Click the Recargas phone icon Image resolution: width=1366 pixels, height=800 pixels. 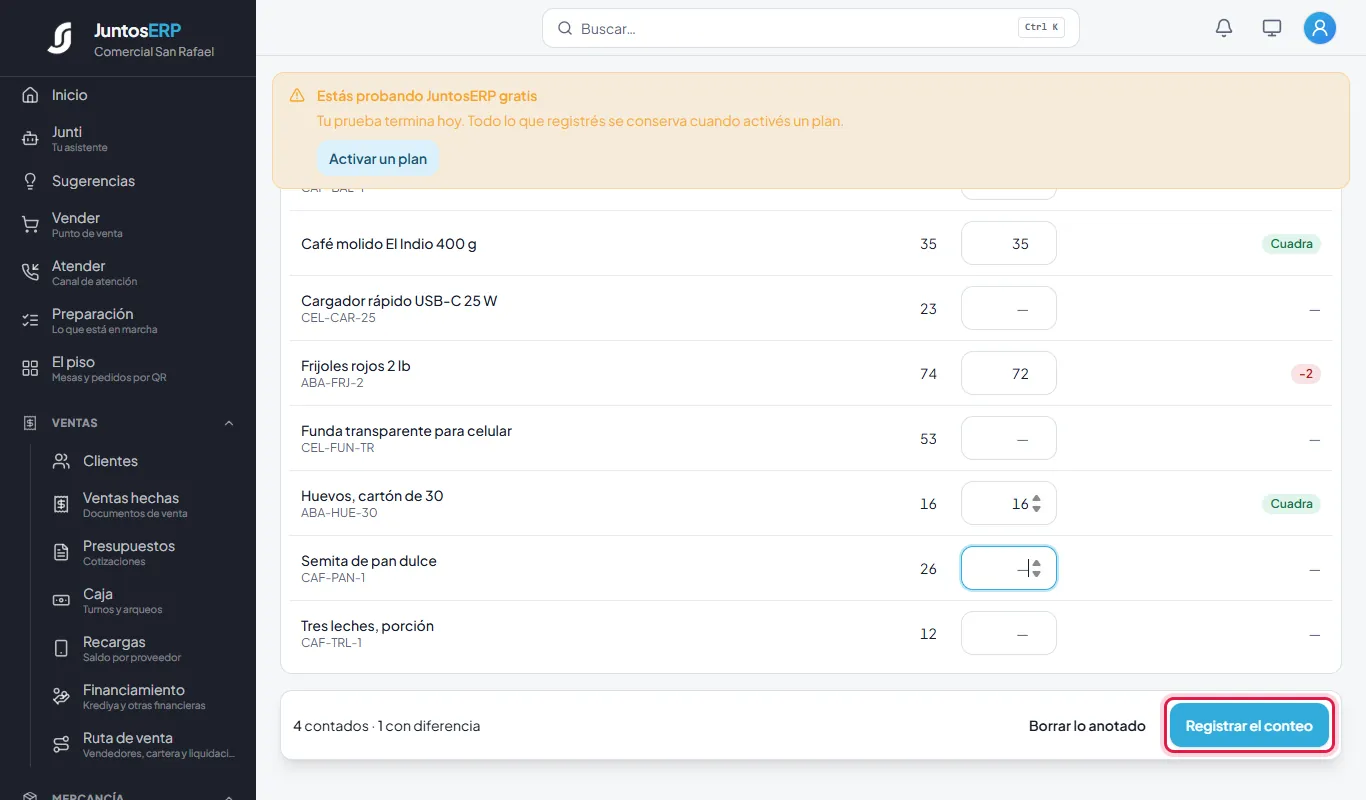(61, 649)
